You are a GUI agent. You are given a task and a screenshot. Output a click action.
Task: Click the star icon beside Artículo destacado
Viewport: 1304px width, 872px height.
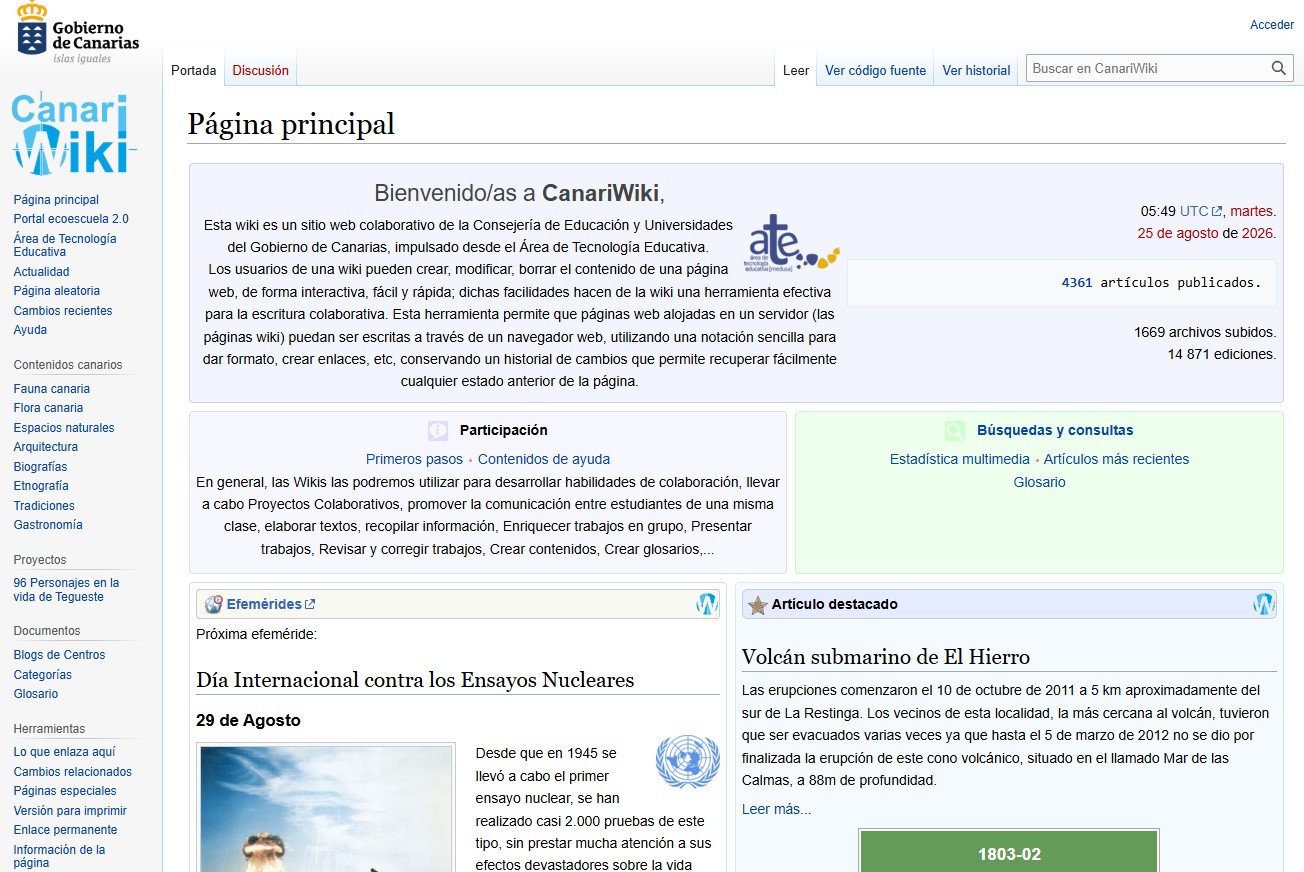click(x=758, y=605)
